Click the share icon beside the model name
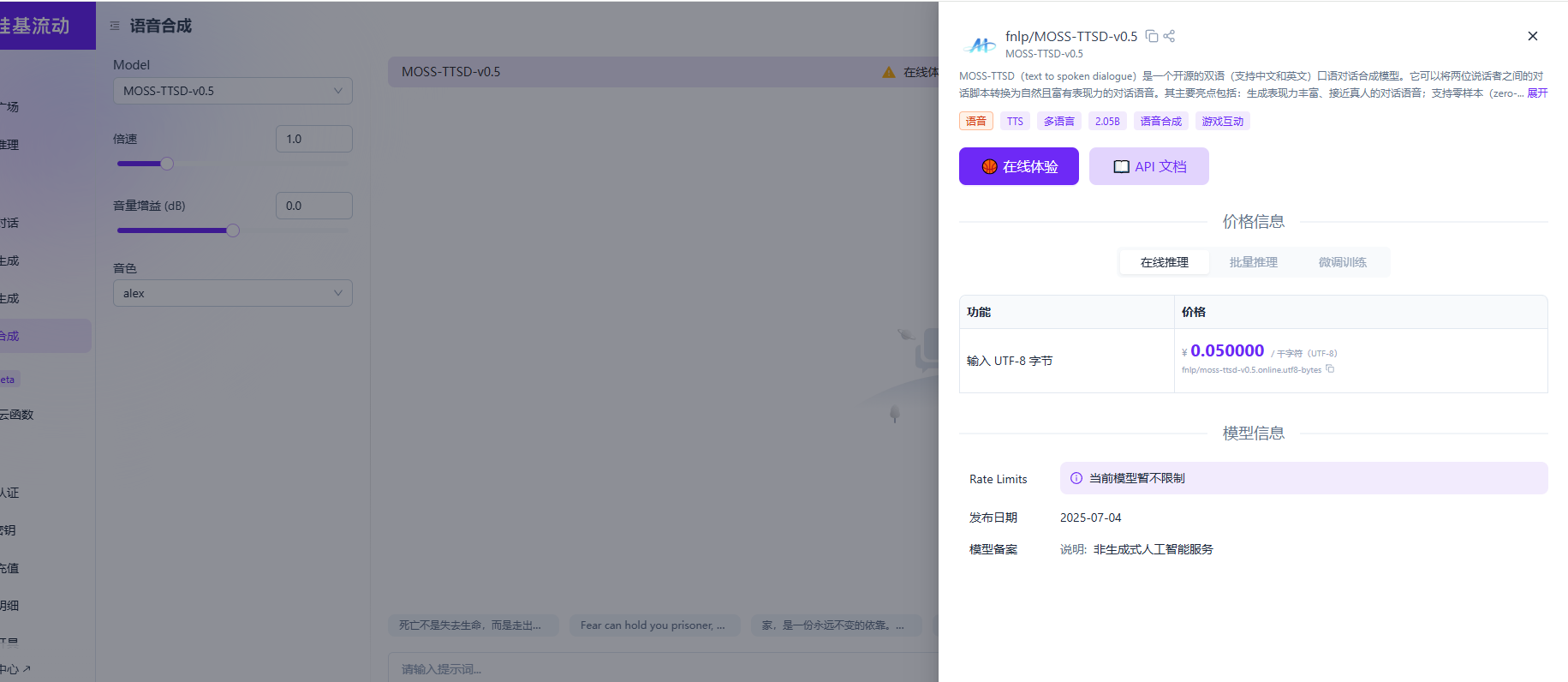 click(x=1169, y=36)
